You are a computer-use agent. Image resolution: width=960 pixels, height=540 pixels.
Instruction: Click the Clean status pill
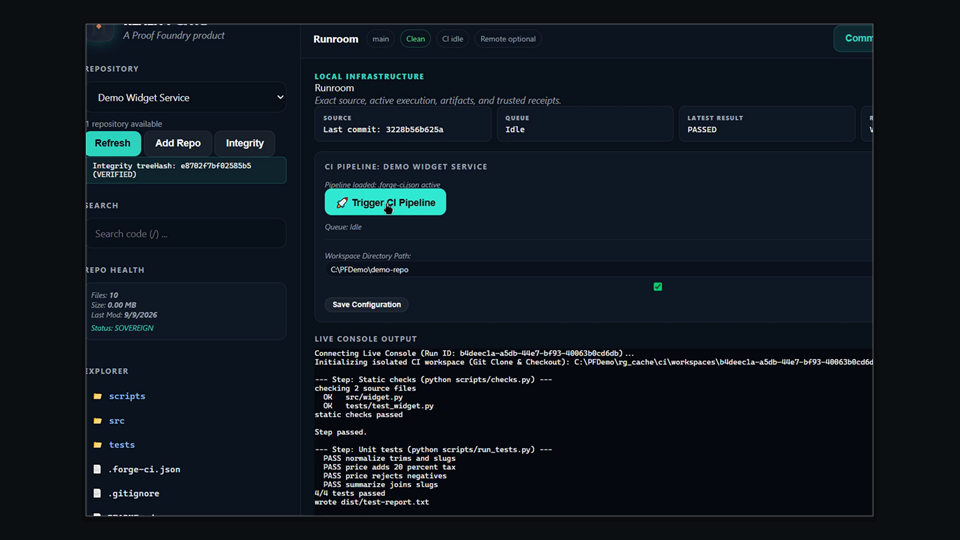[x=415, y=39]
